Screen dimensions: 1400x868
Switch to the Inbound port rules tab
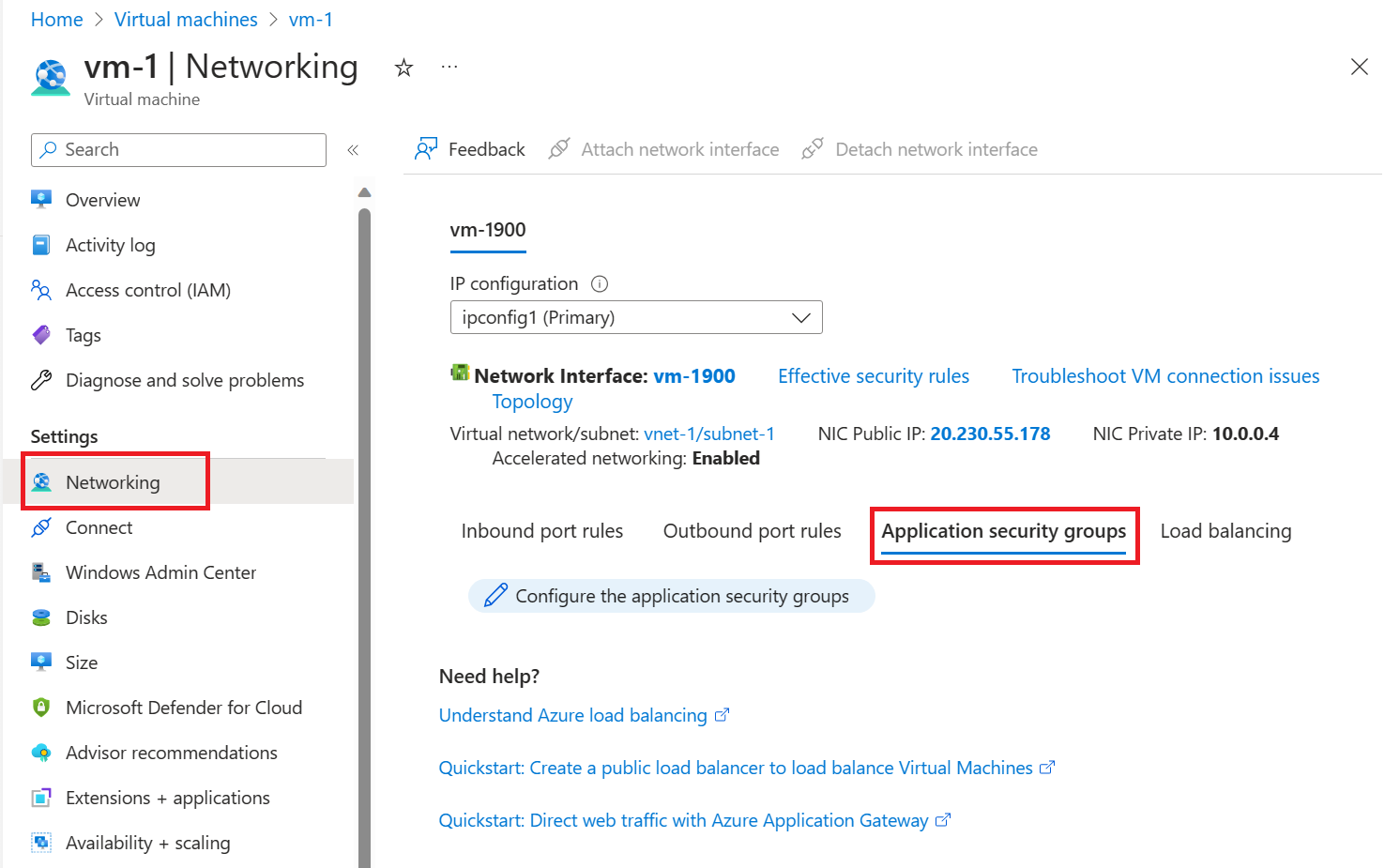(541, 530)
